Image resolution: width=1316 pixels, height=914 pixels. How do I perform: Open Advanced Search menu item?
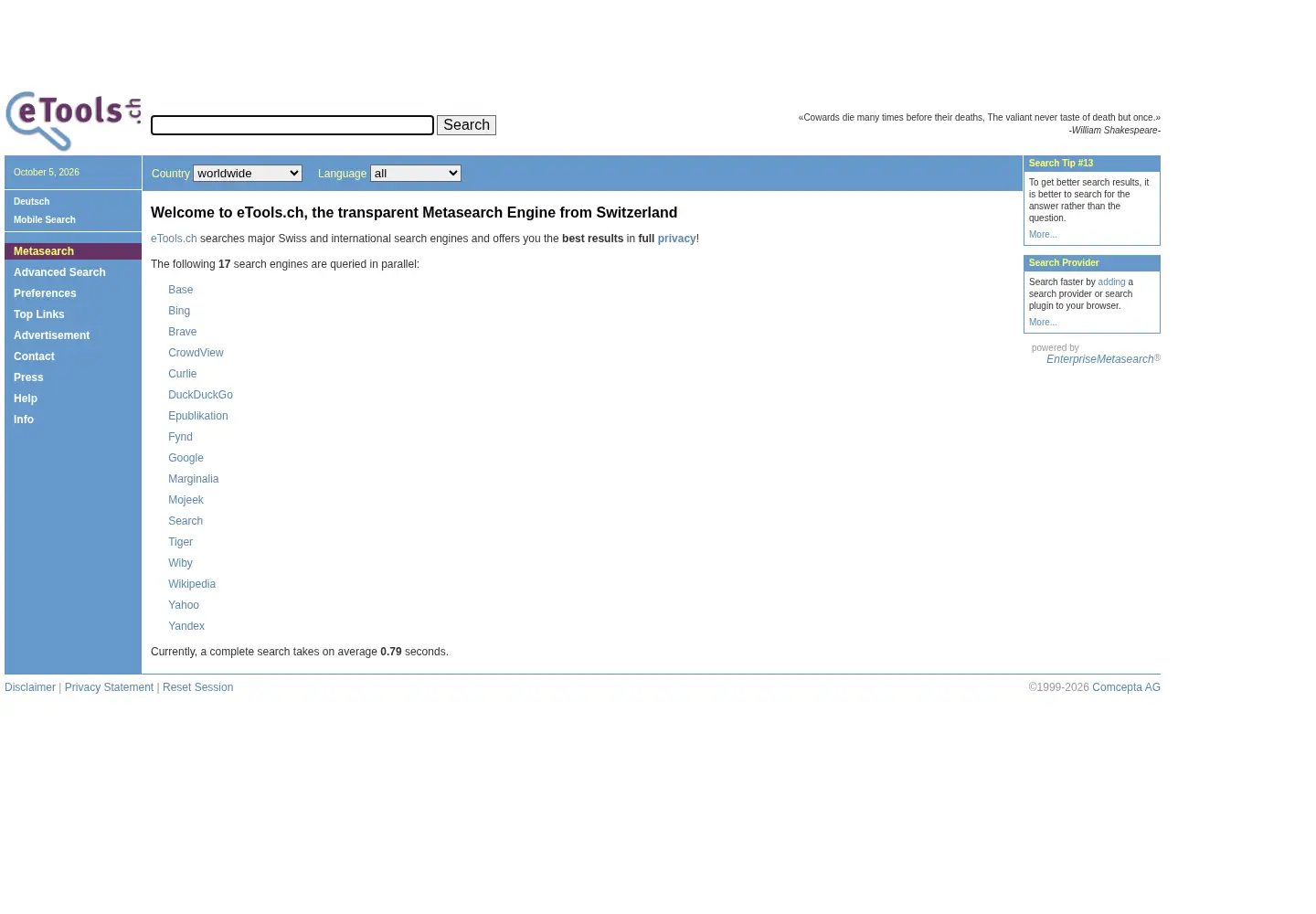pos(59,272)
